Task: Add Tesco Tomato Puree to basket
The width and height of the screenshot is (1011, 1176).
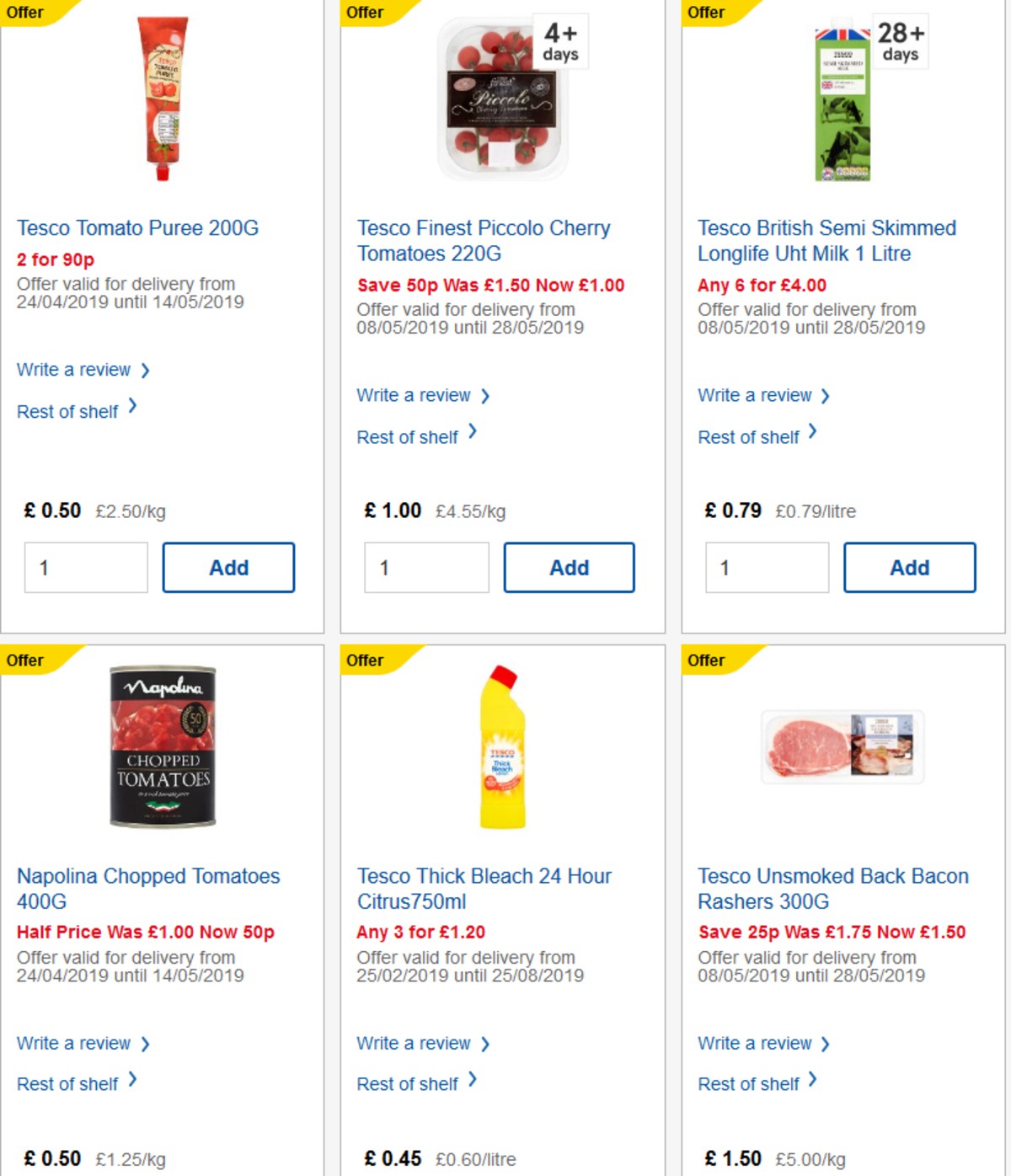Action: (228, 567)
